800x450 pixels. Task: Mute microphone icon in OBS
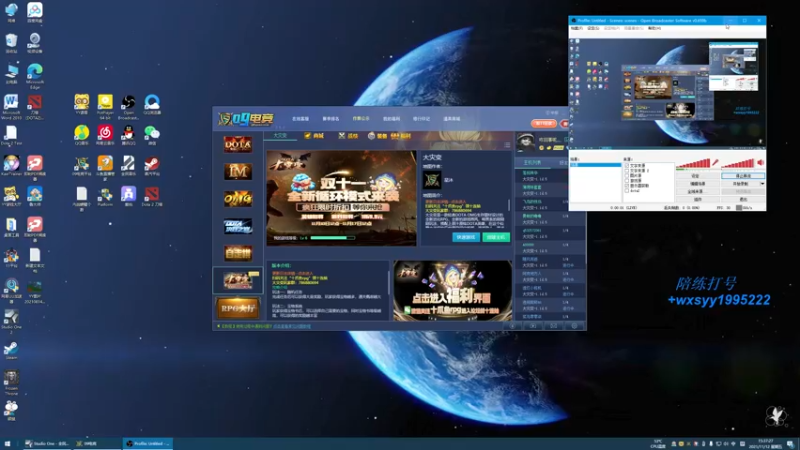(x=715, y=163)
